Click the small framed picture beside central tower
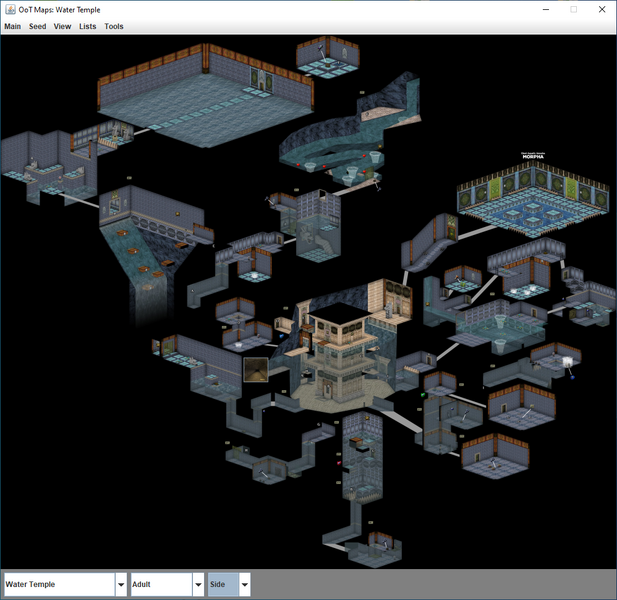 pyautogui.click(x=256, y=371)
